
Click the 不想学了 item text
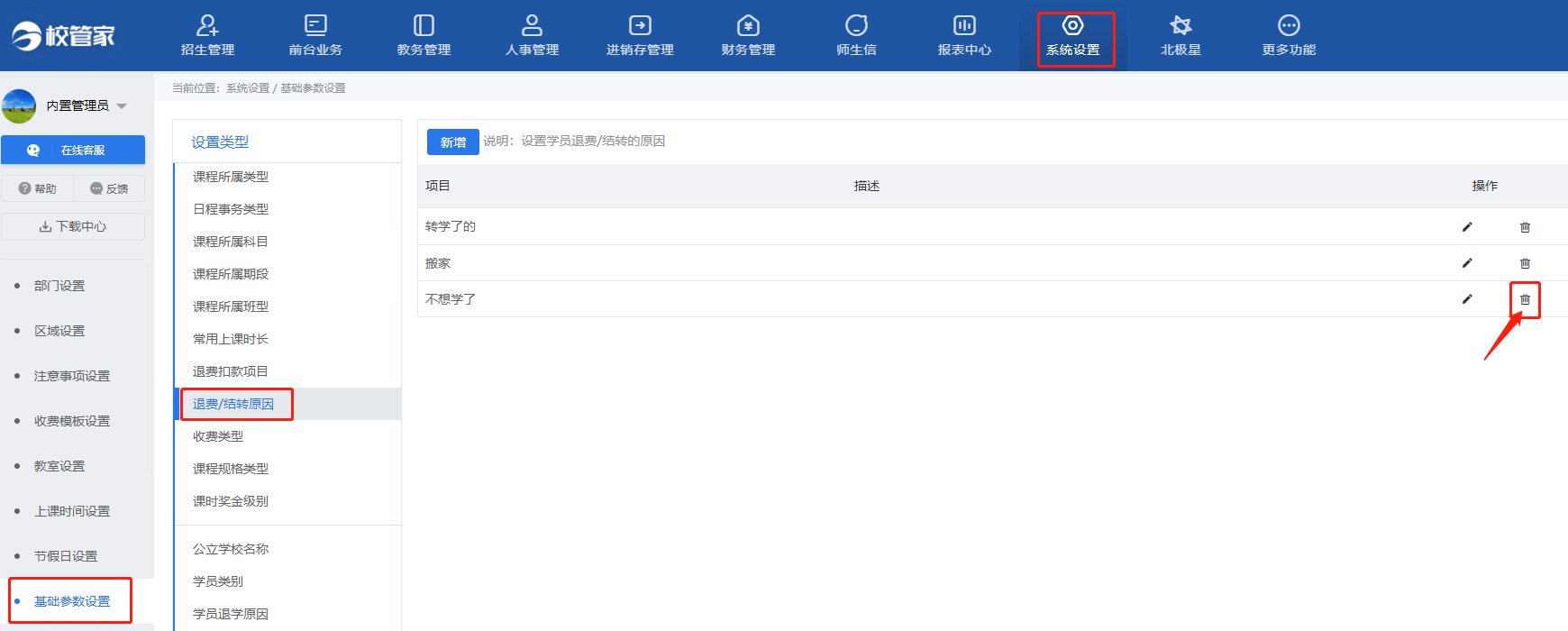coord(451,299)
